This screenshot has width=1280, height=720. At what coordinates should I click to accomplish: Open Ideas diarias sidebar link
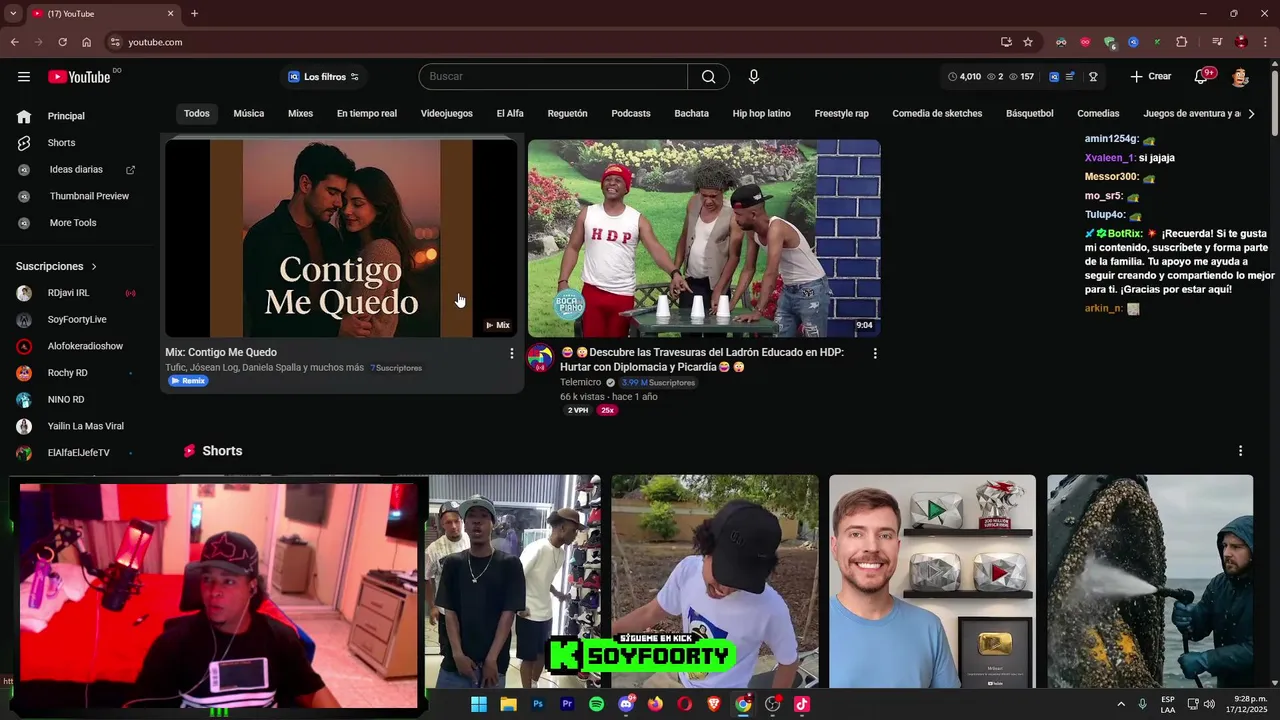(77, 170)
